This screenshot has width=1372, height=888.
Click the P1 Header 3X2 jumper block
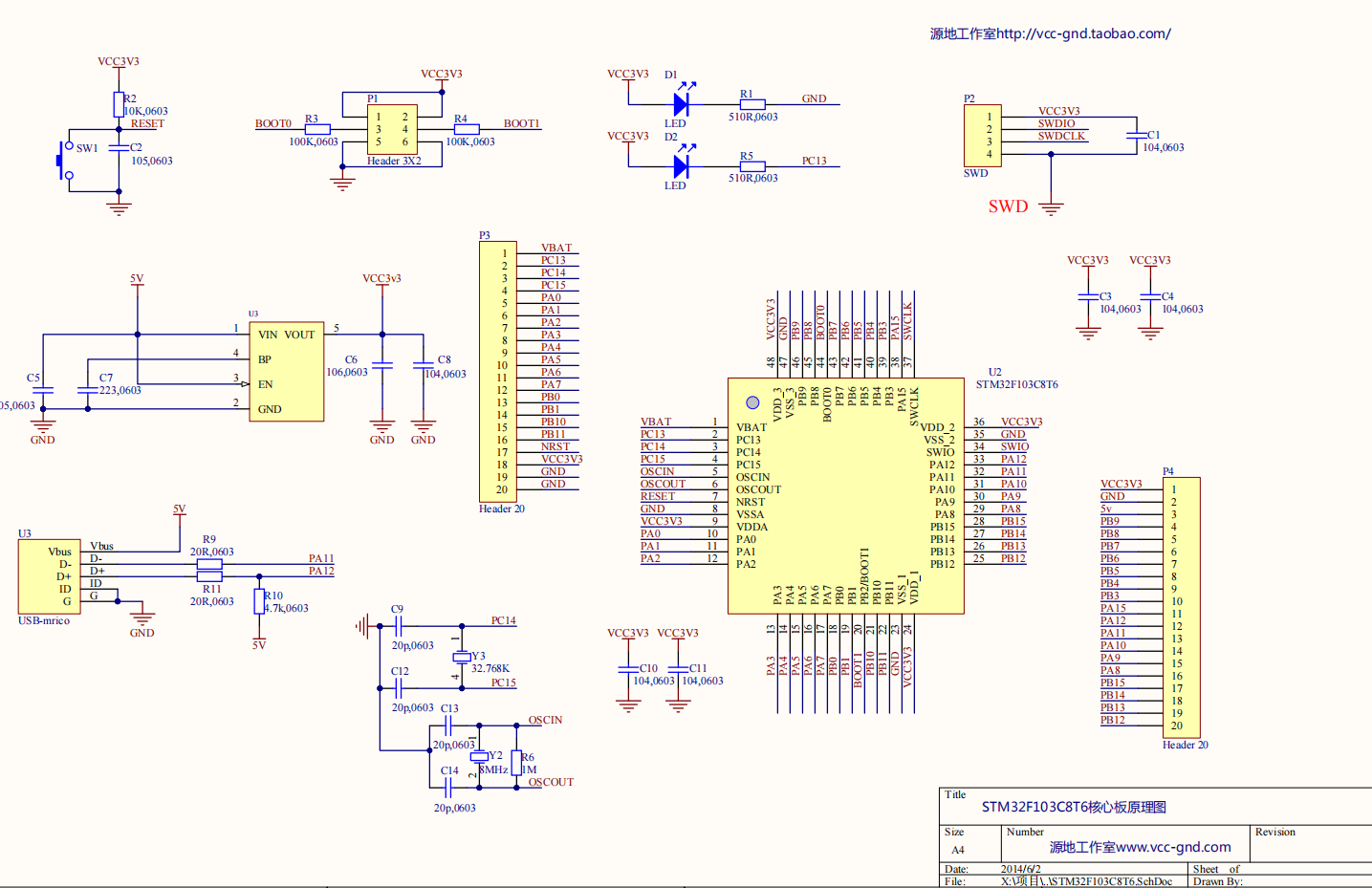point(392,129)
